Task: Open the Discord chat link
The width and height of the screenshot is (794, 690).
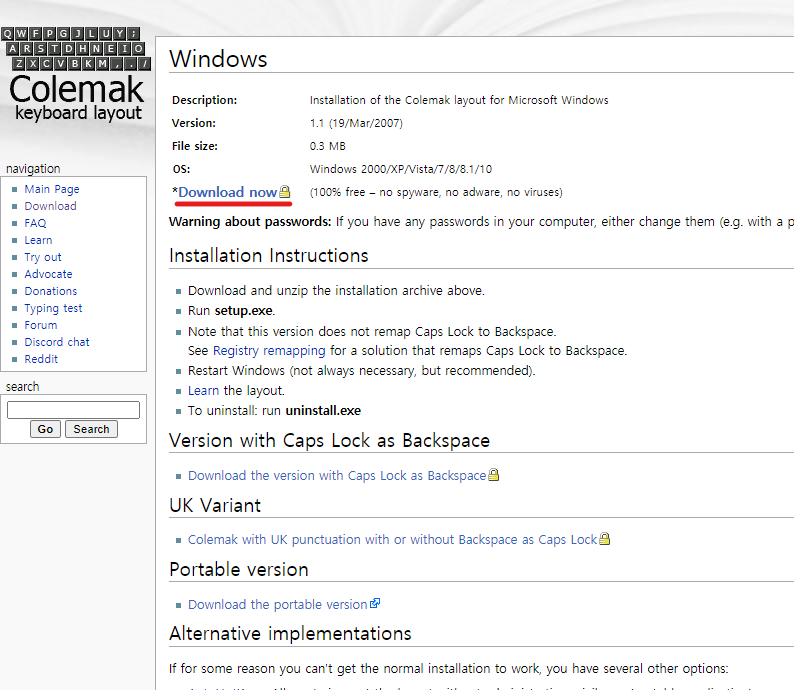Action: pos(57,342)
